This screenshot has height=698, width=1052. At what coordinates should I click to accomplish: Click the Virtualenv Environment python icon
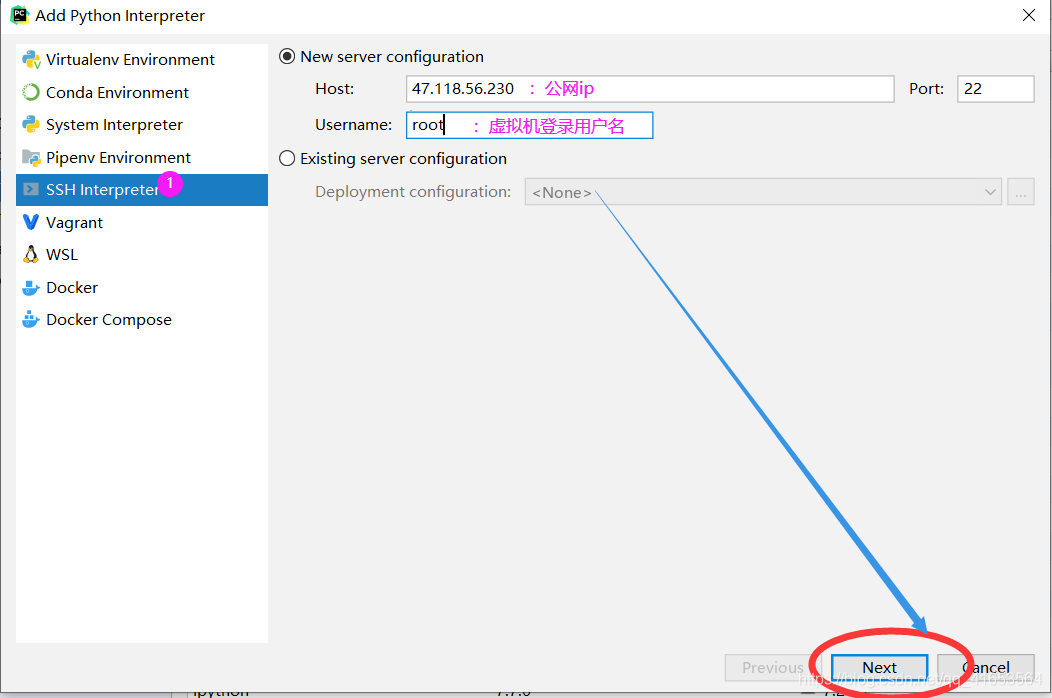(x=31, y=60)
